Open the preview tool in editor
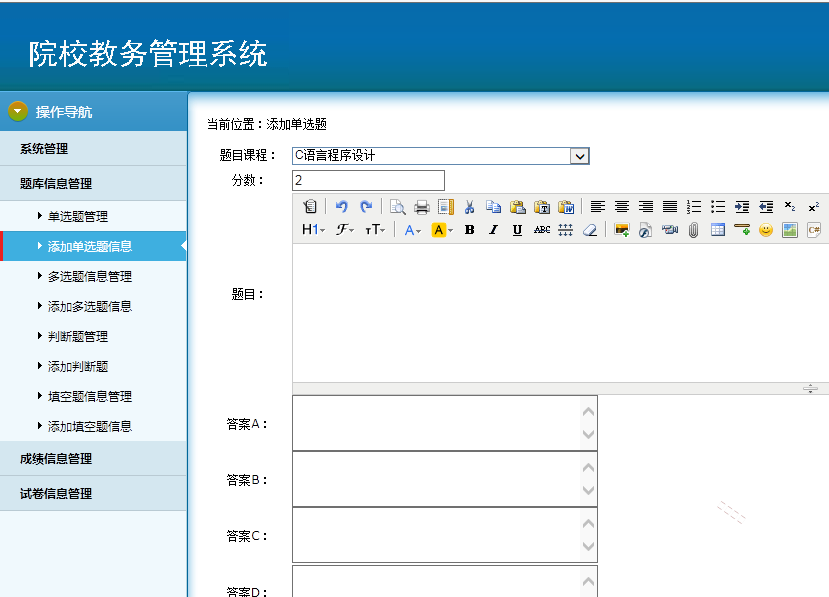 pos(398,207)
